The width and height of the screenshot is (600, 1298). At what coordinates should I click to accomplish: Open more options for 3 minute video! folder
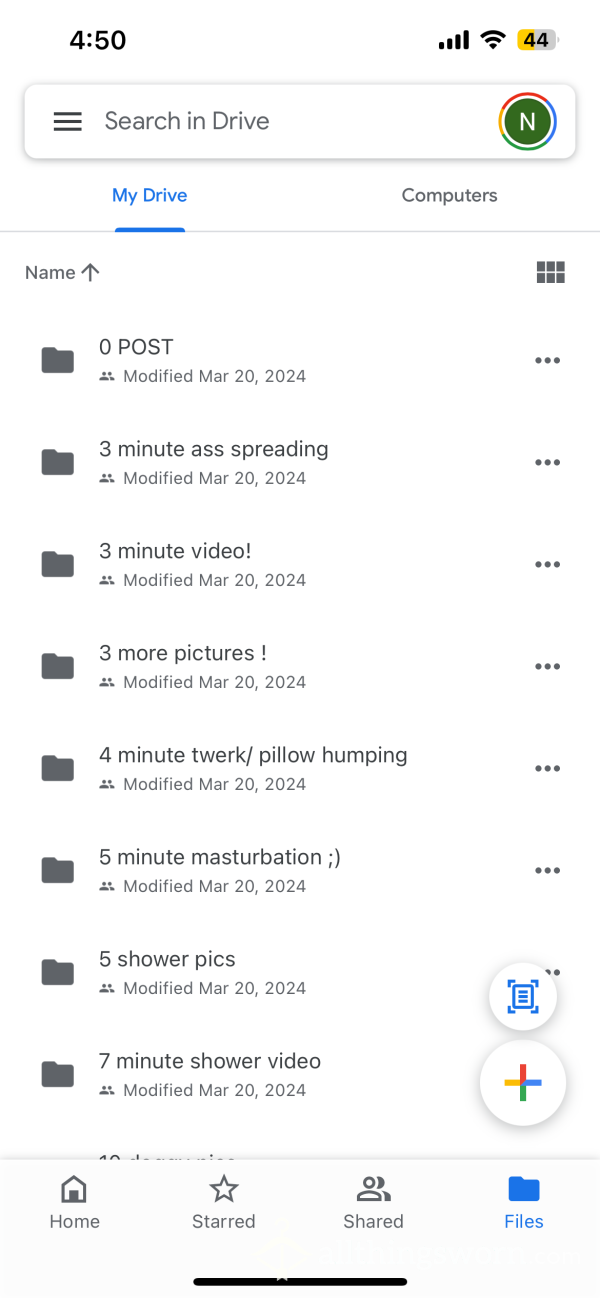coord(547,565)
